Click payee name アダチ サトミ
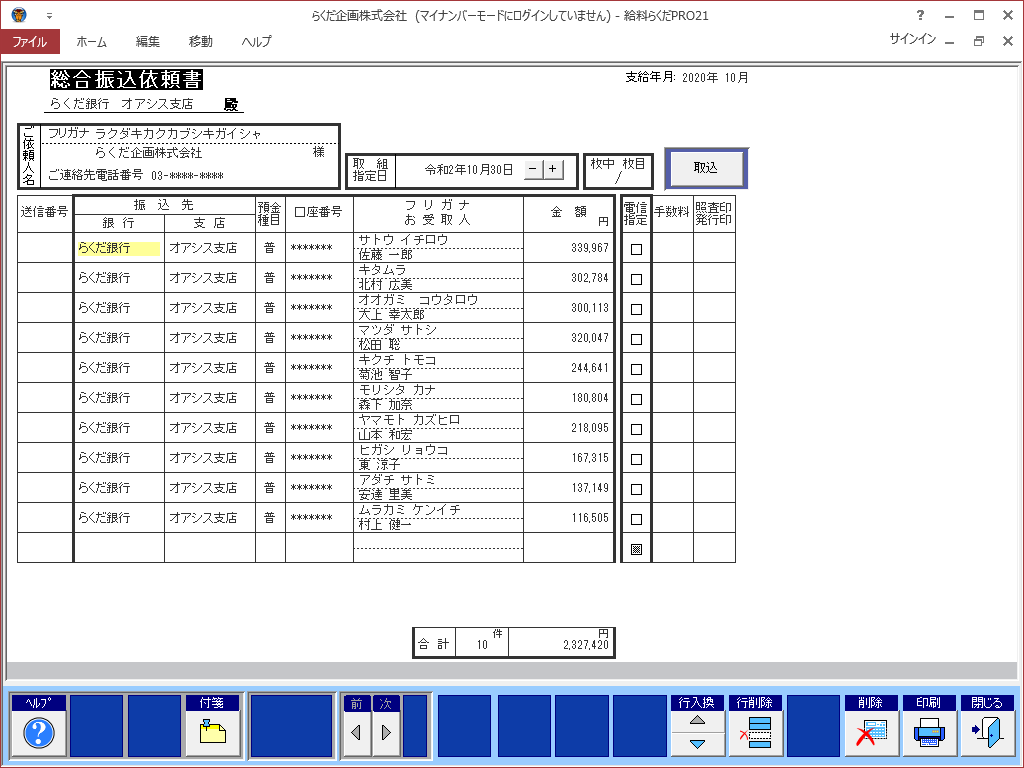Image resolution: width=1024 pixels, height=768 pixels. pyautogui.click(x=396, y=480)
